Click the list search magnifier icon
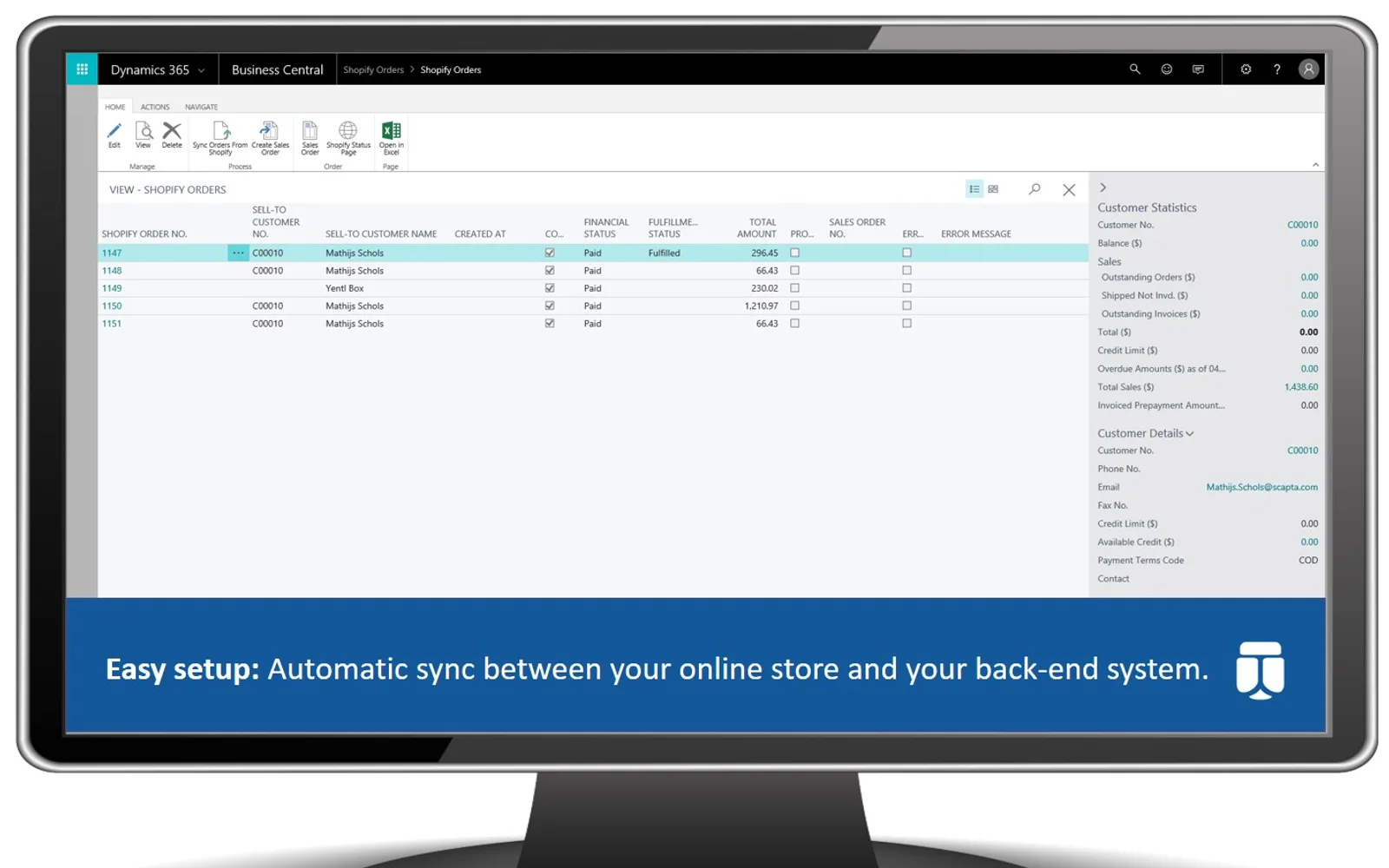Image resolution: width=1389 pixels, height=868 pixels. [1035, 189]
